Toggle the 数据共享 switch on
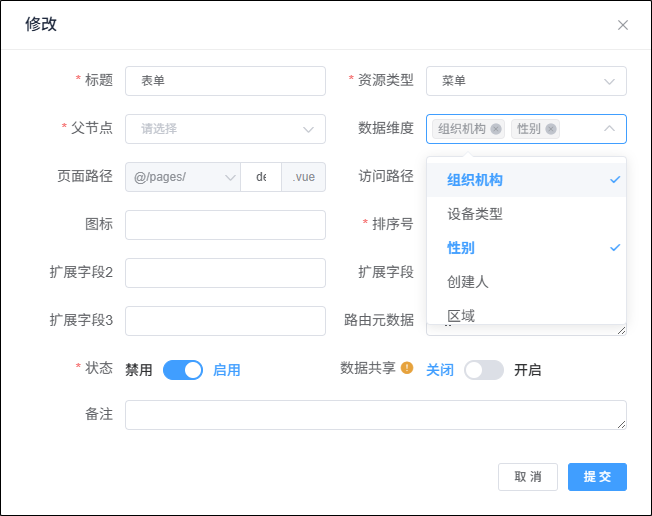This screenshot has height=516, width=652. [484, 370]
